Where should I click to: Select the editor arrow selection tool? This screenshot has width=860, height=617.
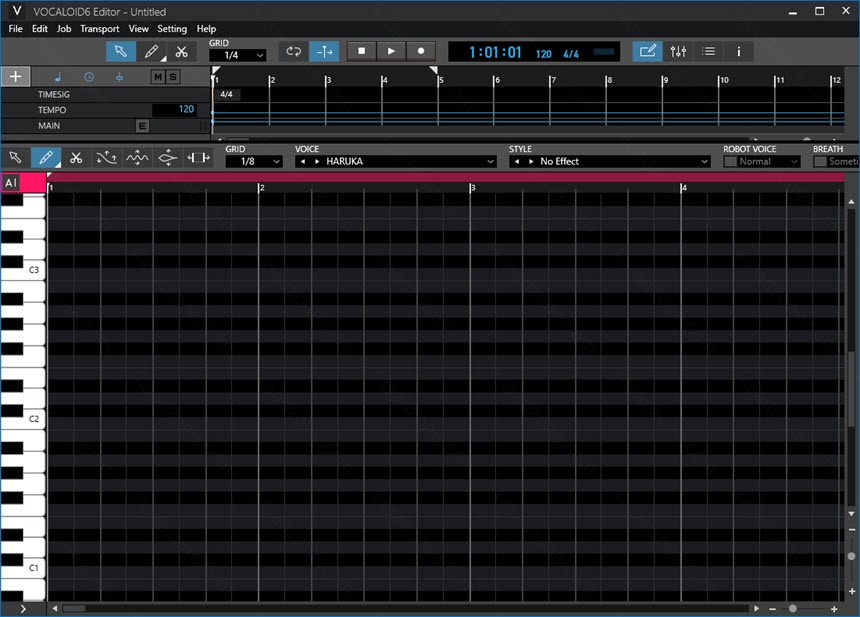click(x=15, y=158)
